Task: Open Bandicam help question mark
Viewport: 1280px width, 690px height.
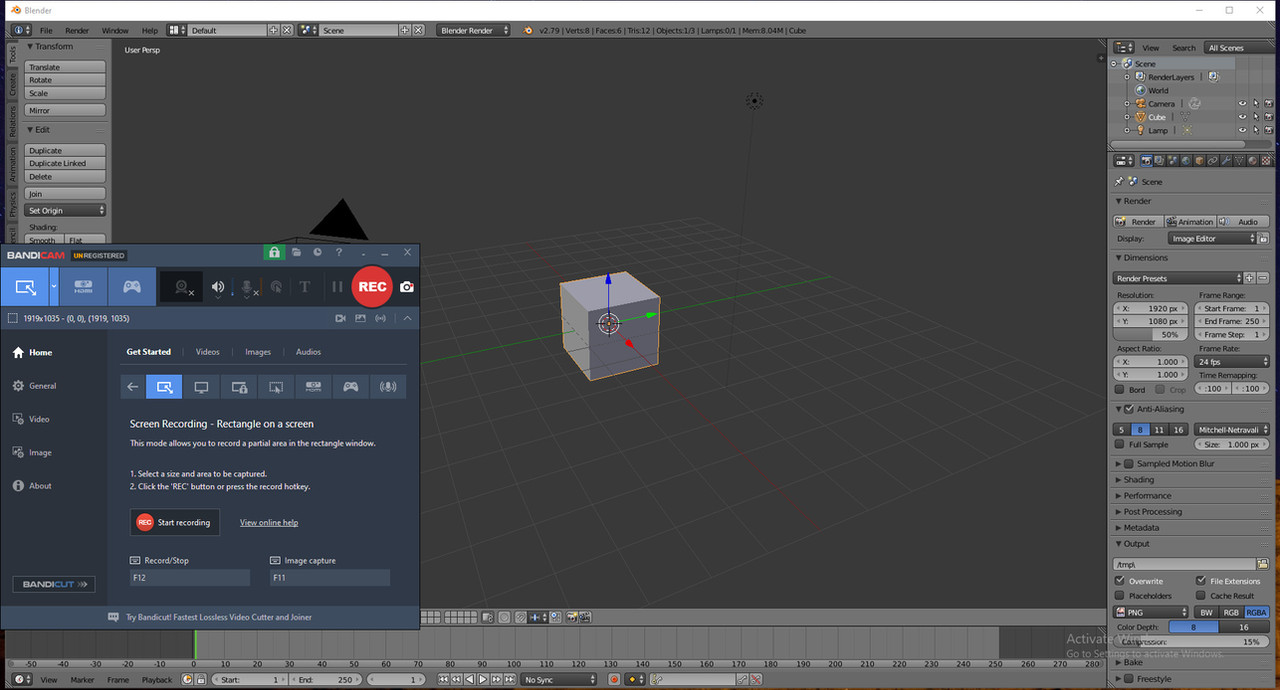Action: click(339, 253)
